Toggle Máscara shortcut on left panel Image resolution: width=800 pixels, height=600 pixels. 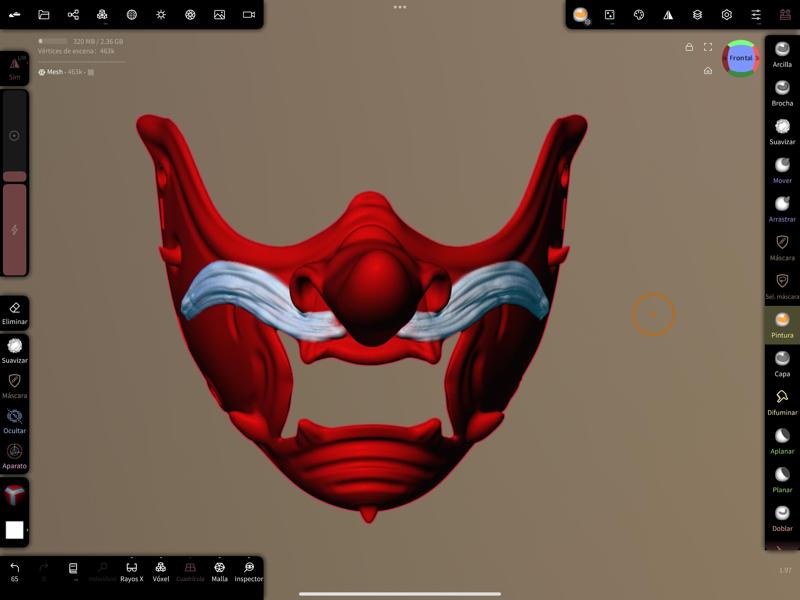(x=14, y=386)
